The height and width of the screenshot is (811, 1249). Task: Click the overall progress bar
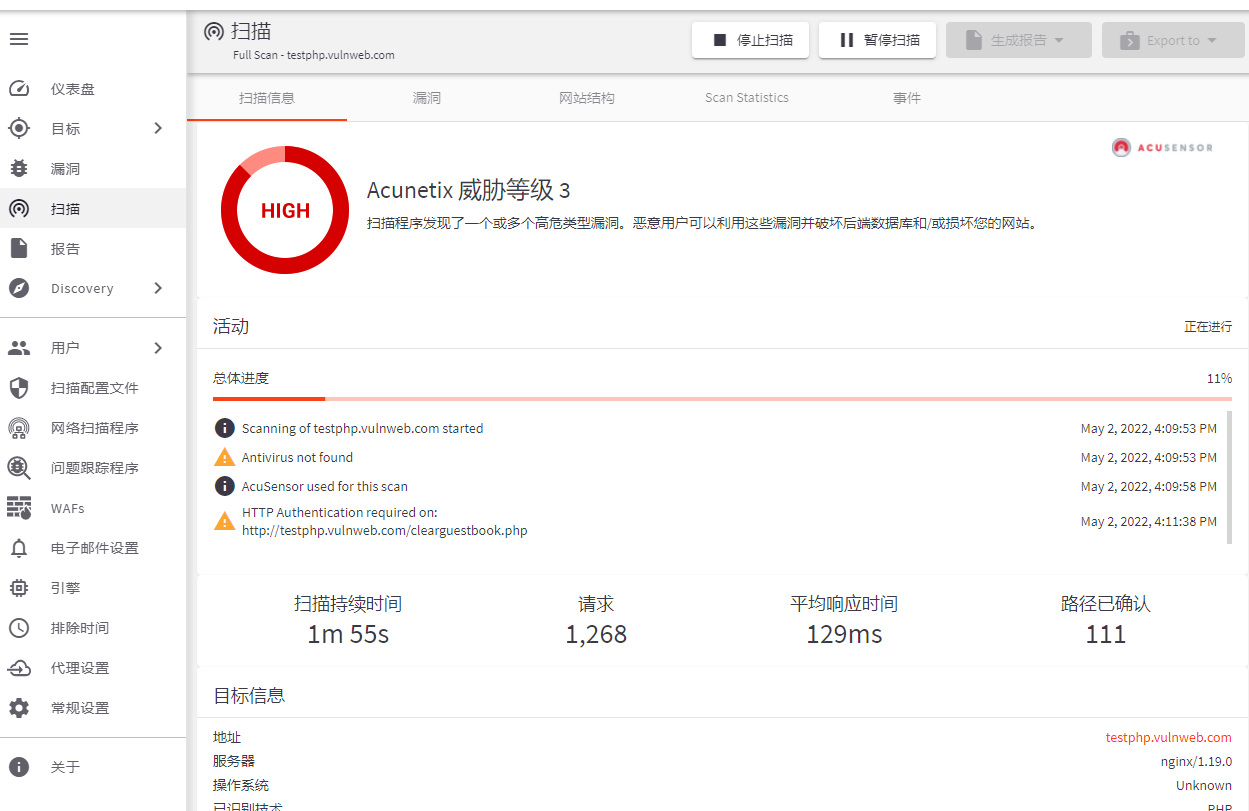pos(722,399)
